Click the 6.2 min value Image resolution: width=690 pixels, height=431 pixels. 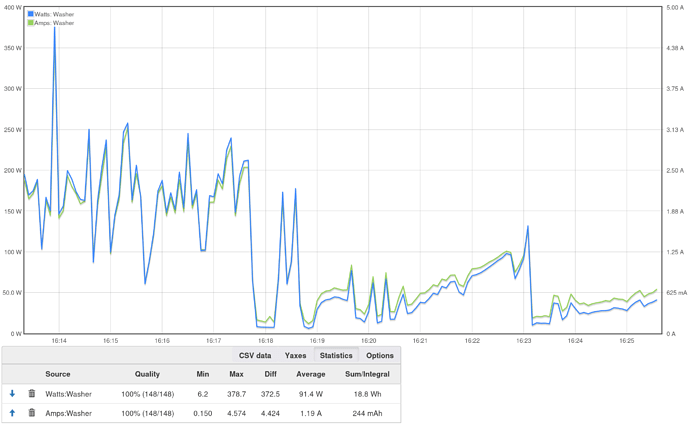(202, 394)
